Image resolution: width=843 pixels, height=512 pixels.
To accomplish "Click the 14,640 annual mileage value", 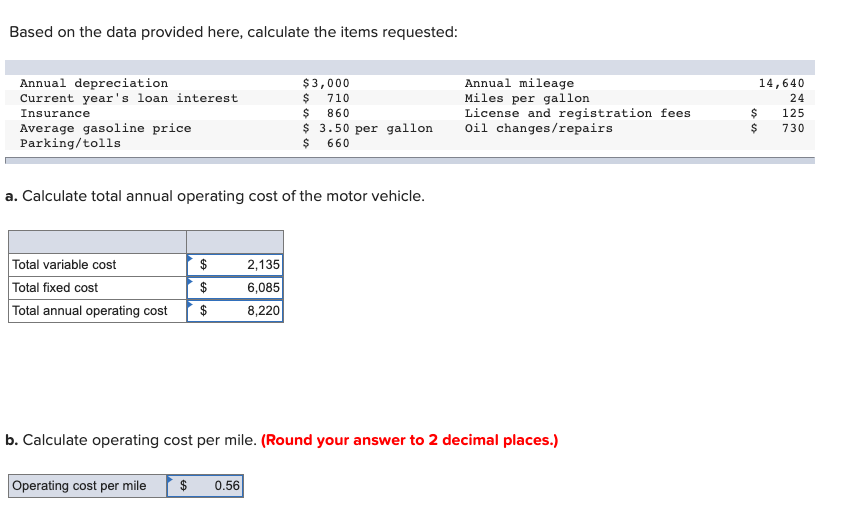I will tap(782, 83).
